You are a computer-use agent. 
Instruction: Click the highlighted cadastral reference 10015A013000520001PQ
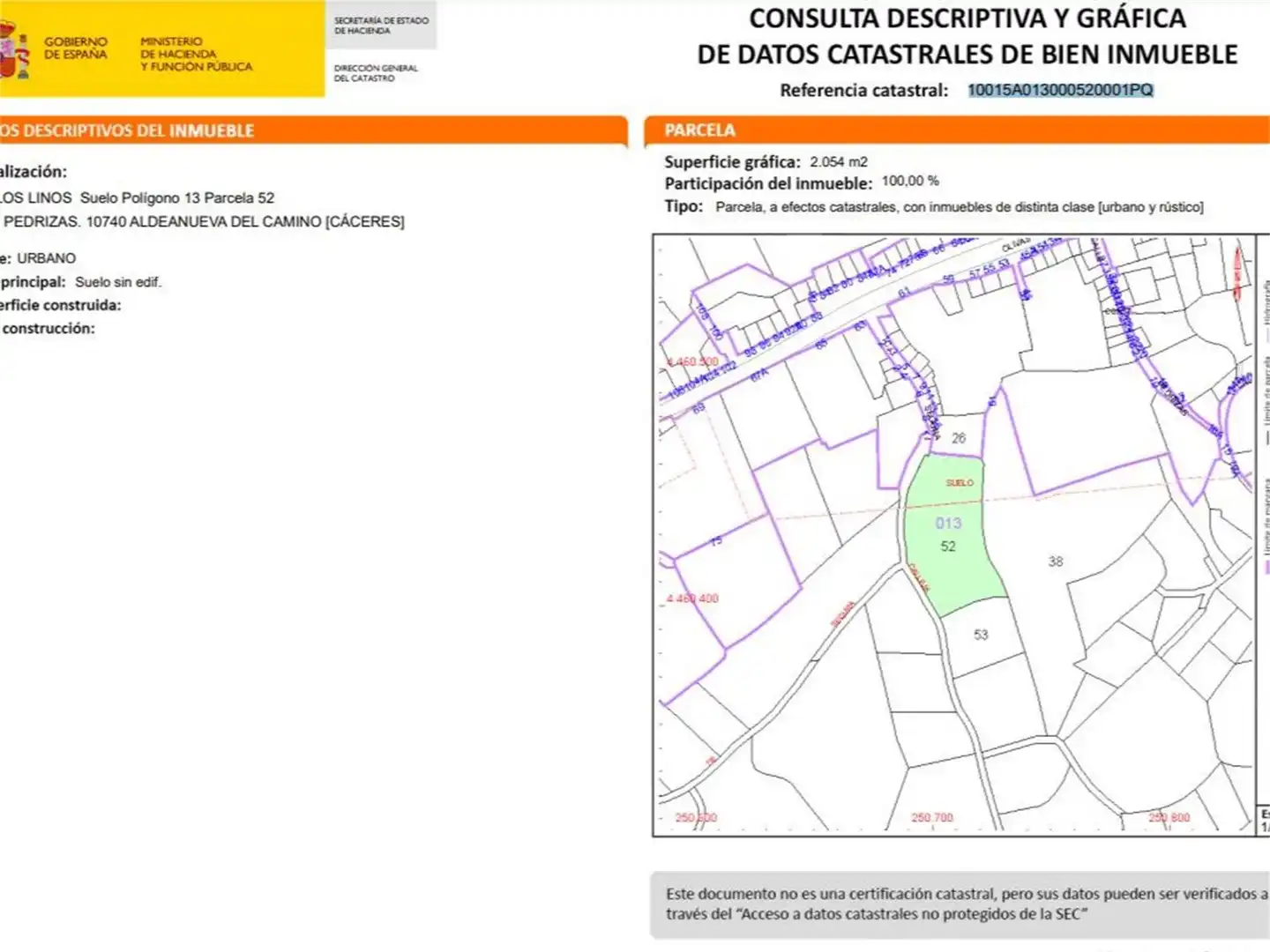(x=1060, y=90)
